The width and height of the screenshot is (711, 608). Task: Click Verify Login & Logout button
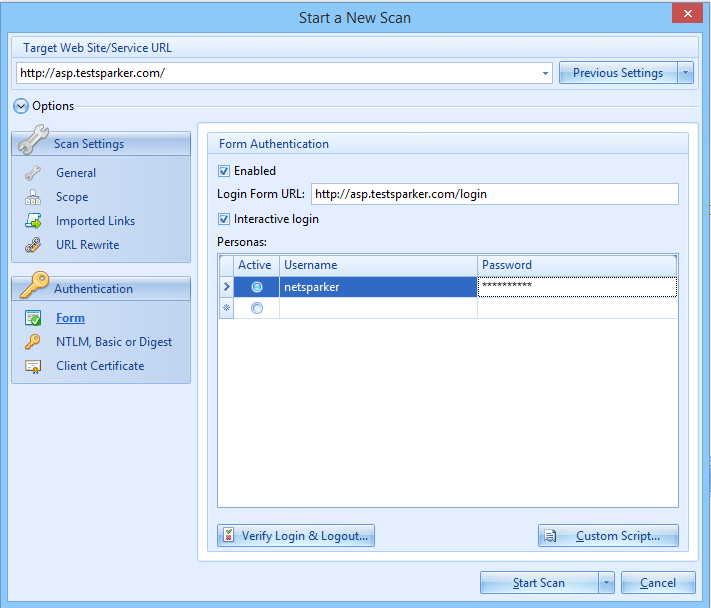pos(296,536)
